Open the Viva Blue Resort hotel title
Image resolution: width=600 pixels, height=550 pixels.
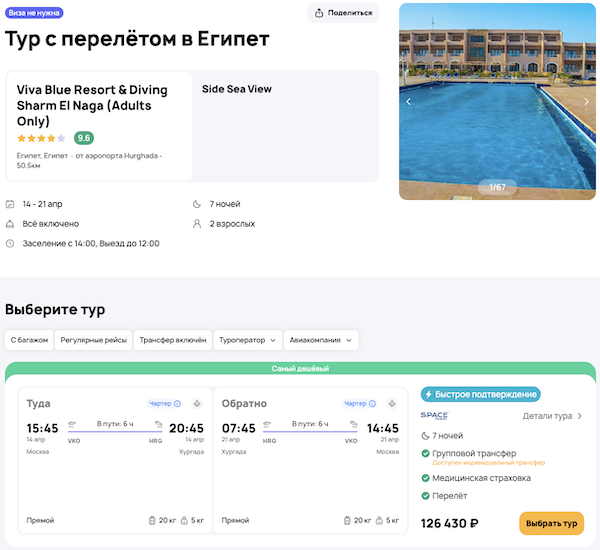(x=92, y=105)
